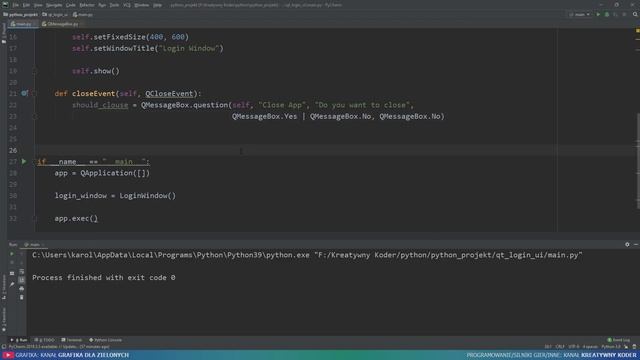Screen dimensions: 640x360
Task: Click the override gutter icon on line 21
Action: (24, 93)
